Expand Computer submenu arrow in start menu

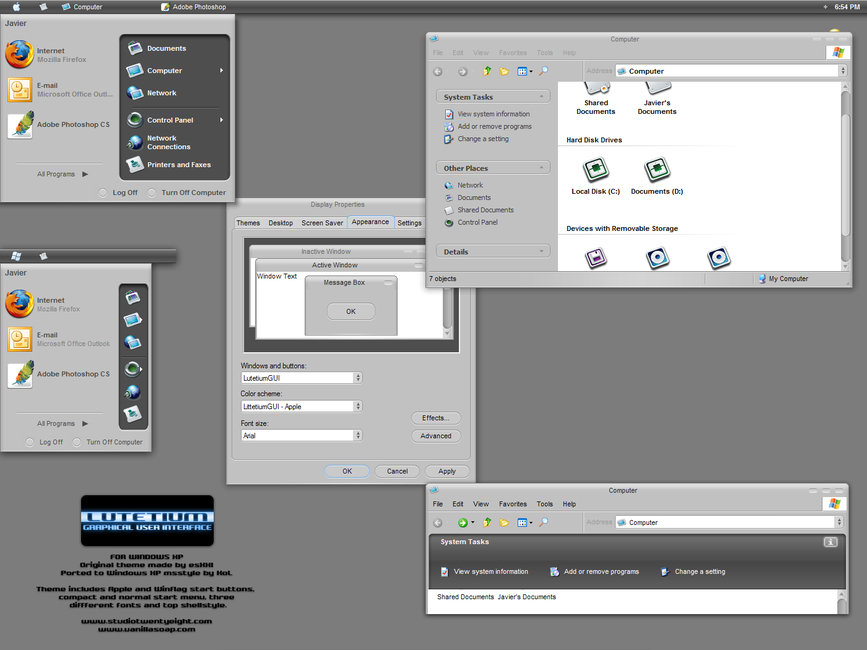(221, 70)
